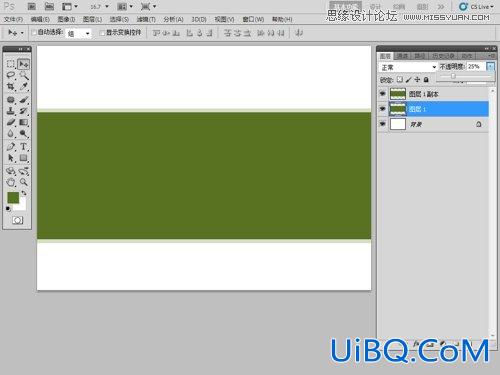Screen dimensions: 500x375
Task: Select the Rectangular Marquee tool
Action: [x=11, y=64]
